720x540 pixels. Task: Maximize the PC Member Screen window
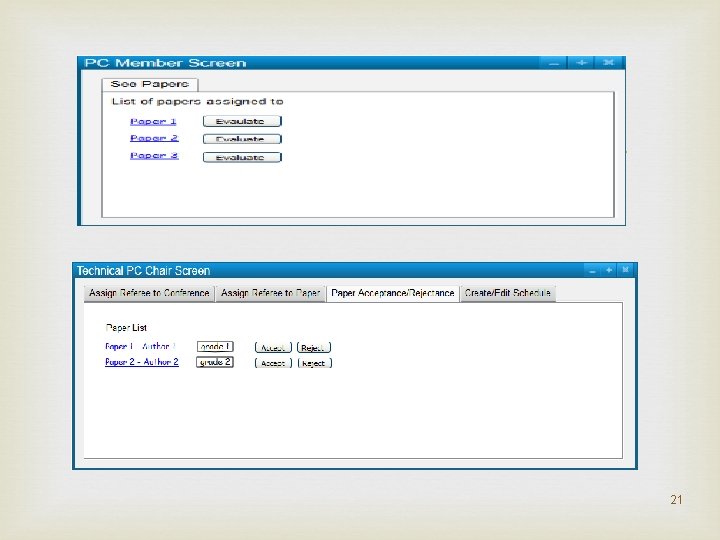click(581, 62)
